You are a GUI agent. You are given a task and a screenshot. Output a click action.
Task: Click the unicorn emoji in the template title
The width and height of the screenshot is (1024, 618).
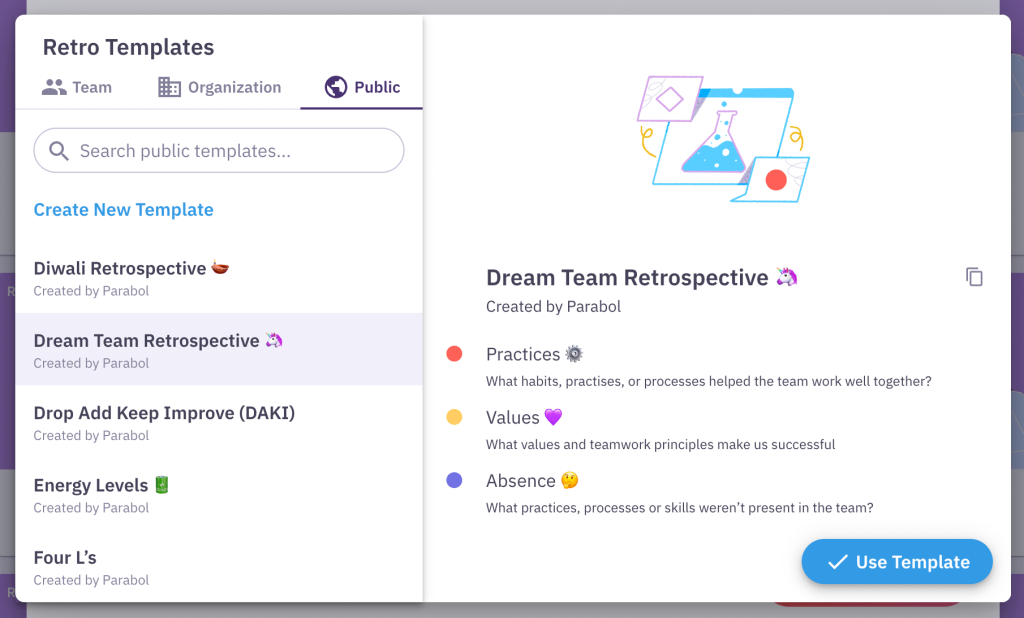pos(787,277)
